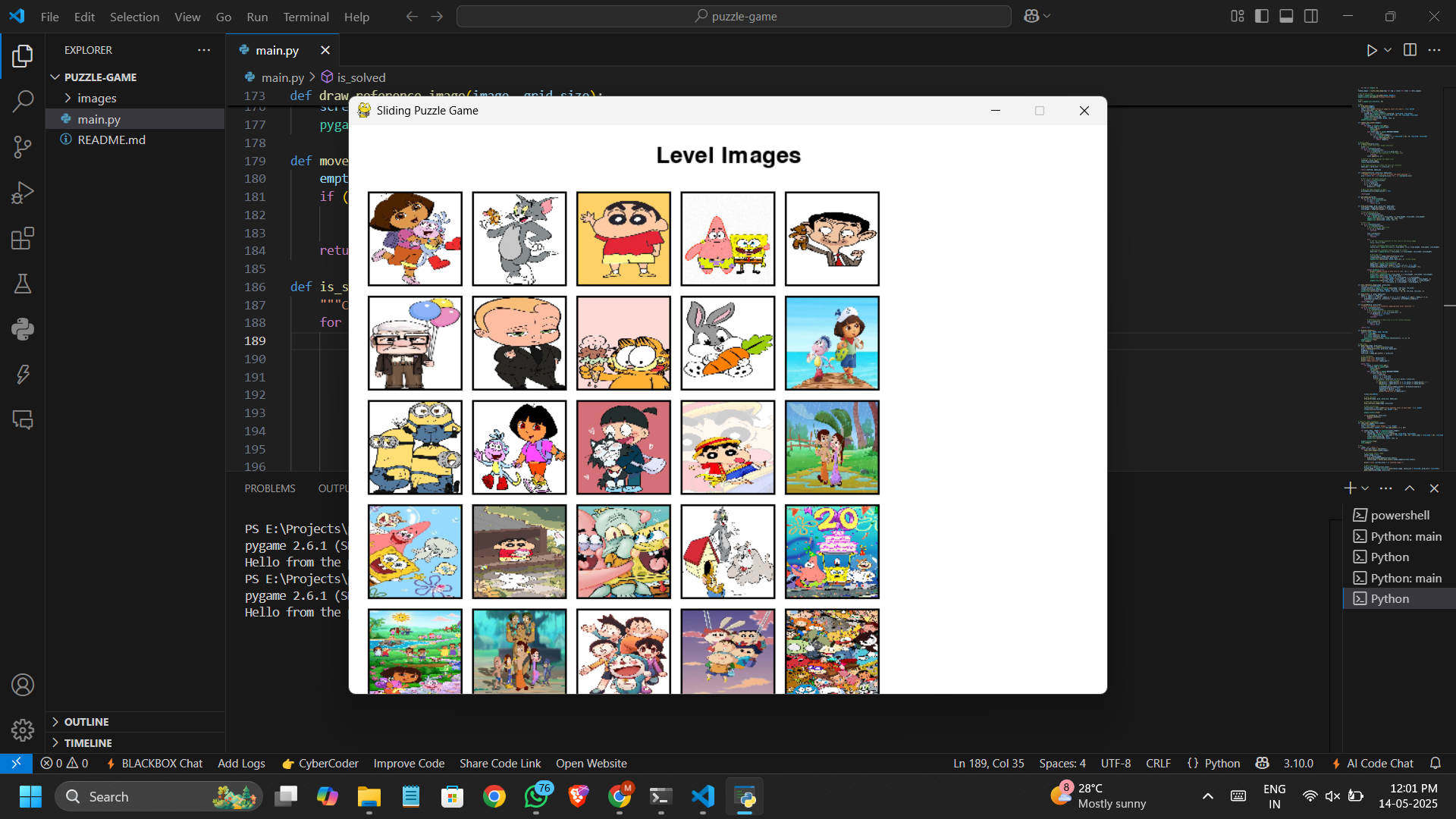The width and height of the screenshot is (1456, 819).
Task: Open the Copilot dropdown arrow in title bar
Action: click(x=1047, y=16)
